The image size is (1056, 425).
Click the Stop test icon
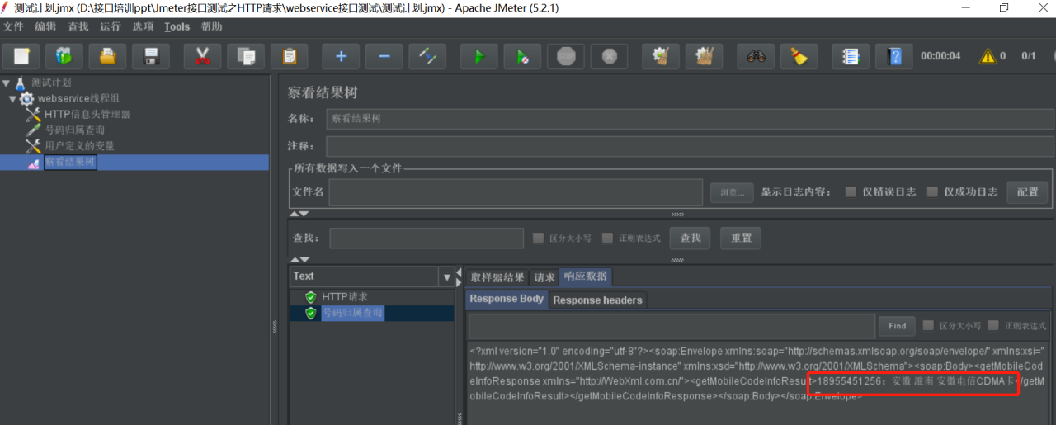pyautogui.click(x=566, y=56)
